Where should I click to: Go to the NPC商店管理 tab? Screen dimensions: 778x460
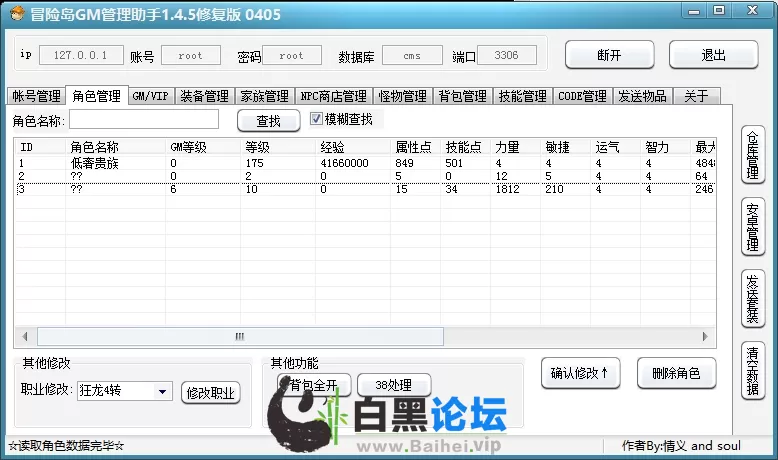pyautogui.click(x=333, y=96)
